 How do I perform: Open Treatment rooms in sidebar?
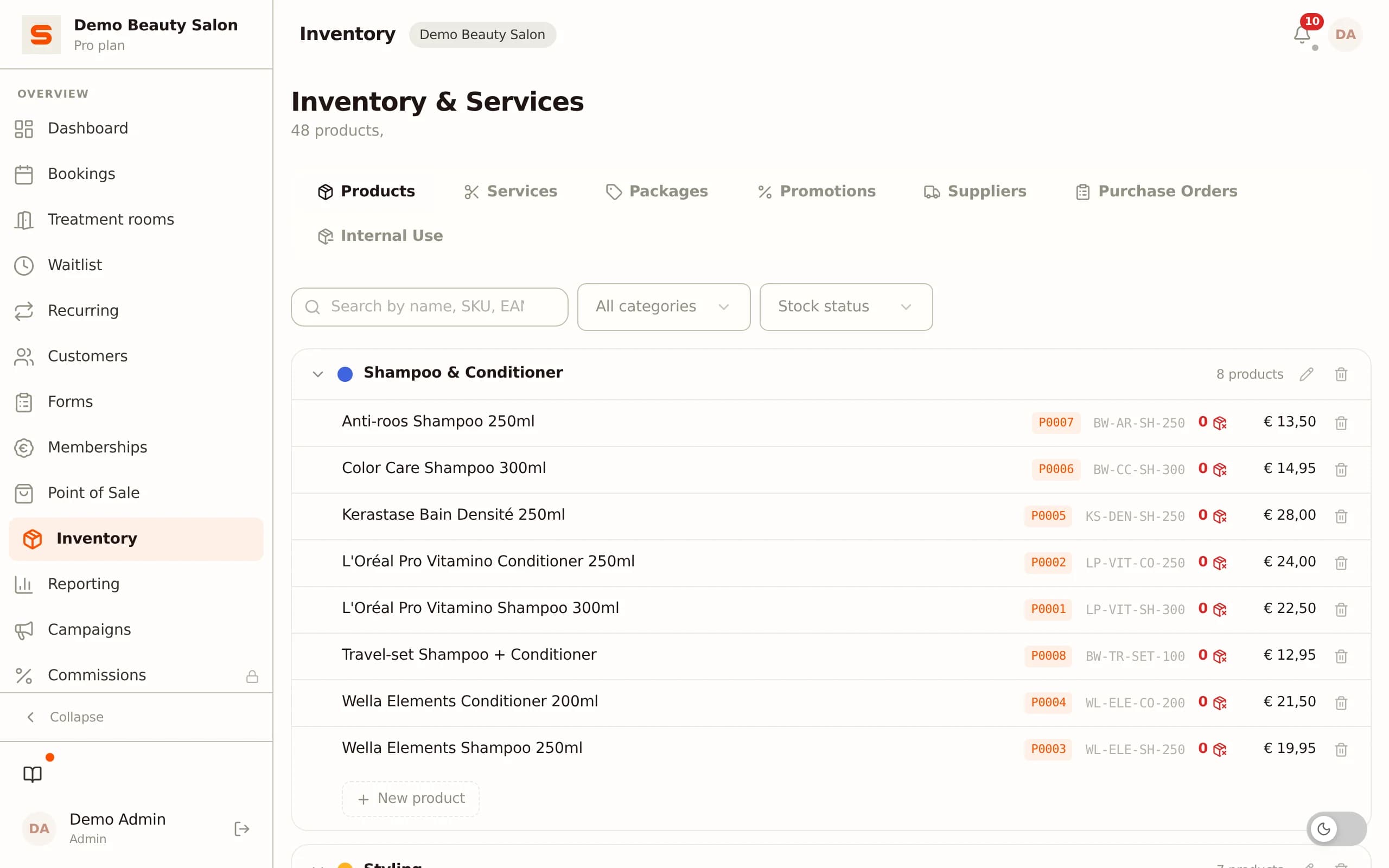pyautogui.click(x=136, y=219)
